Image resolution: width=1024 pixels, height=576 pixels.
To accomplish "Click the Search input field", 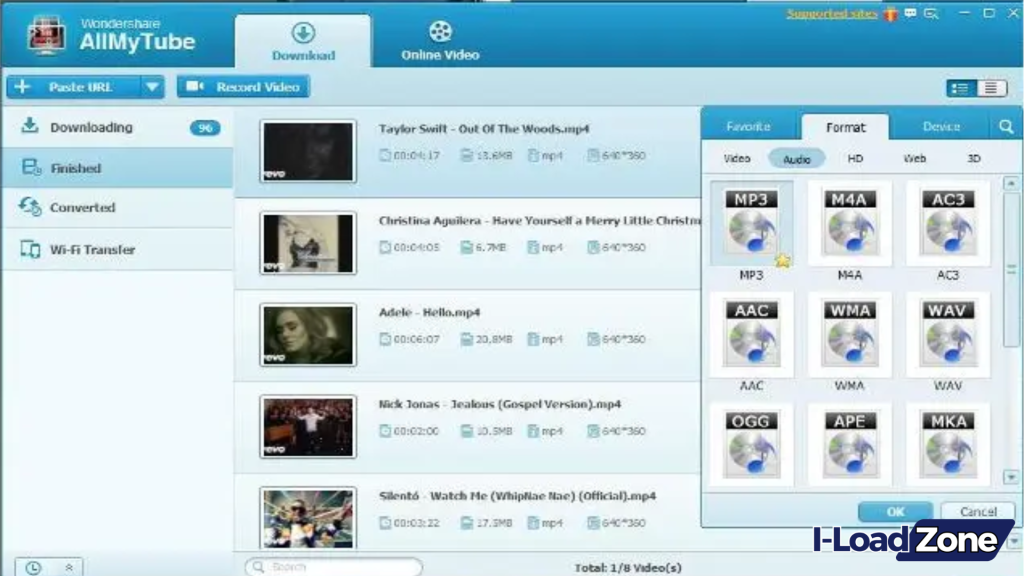I will click(334, 567).
